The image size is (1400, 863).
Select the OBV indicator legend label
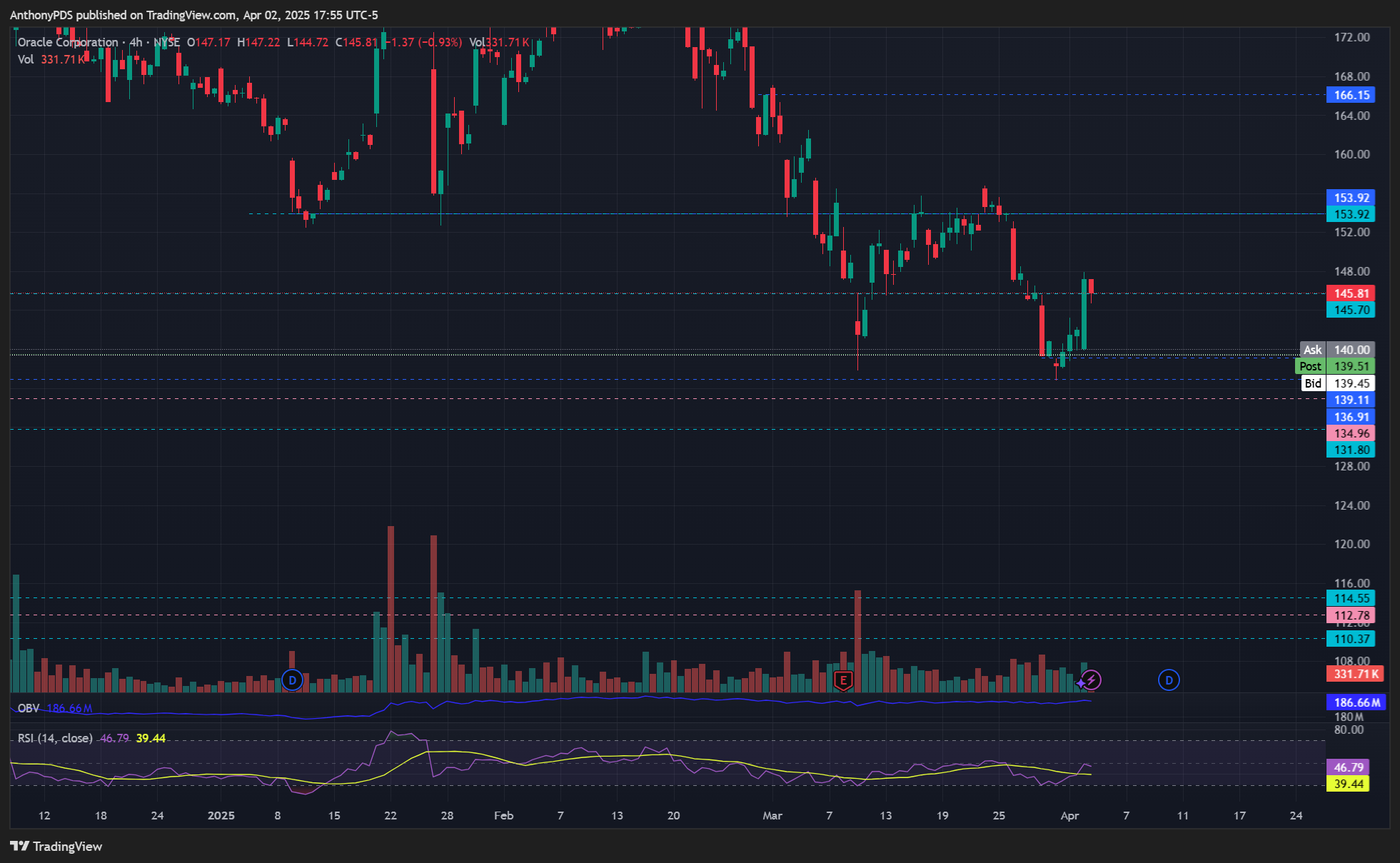(x=29, y=708)
